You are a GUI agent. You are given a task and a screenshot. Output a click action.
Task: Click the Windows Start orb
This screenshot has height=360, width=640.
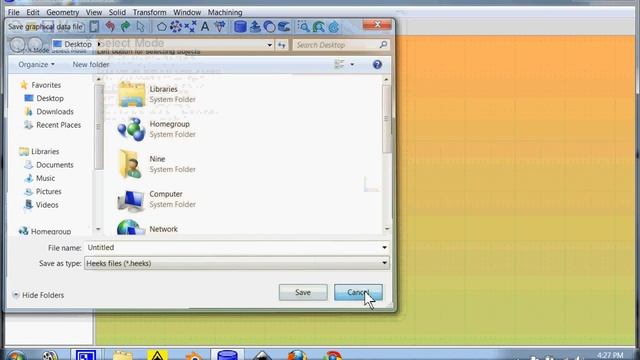[x=15, y=356]
